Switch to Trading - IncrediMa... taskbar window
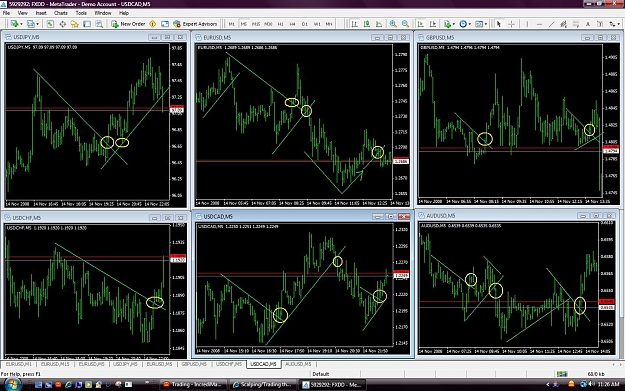 click(x=193, y=384)
